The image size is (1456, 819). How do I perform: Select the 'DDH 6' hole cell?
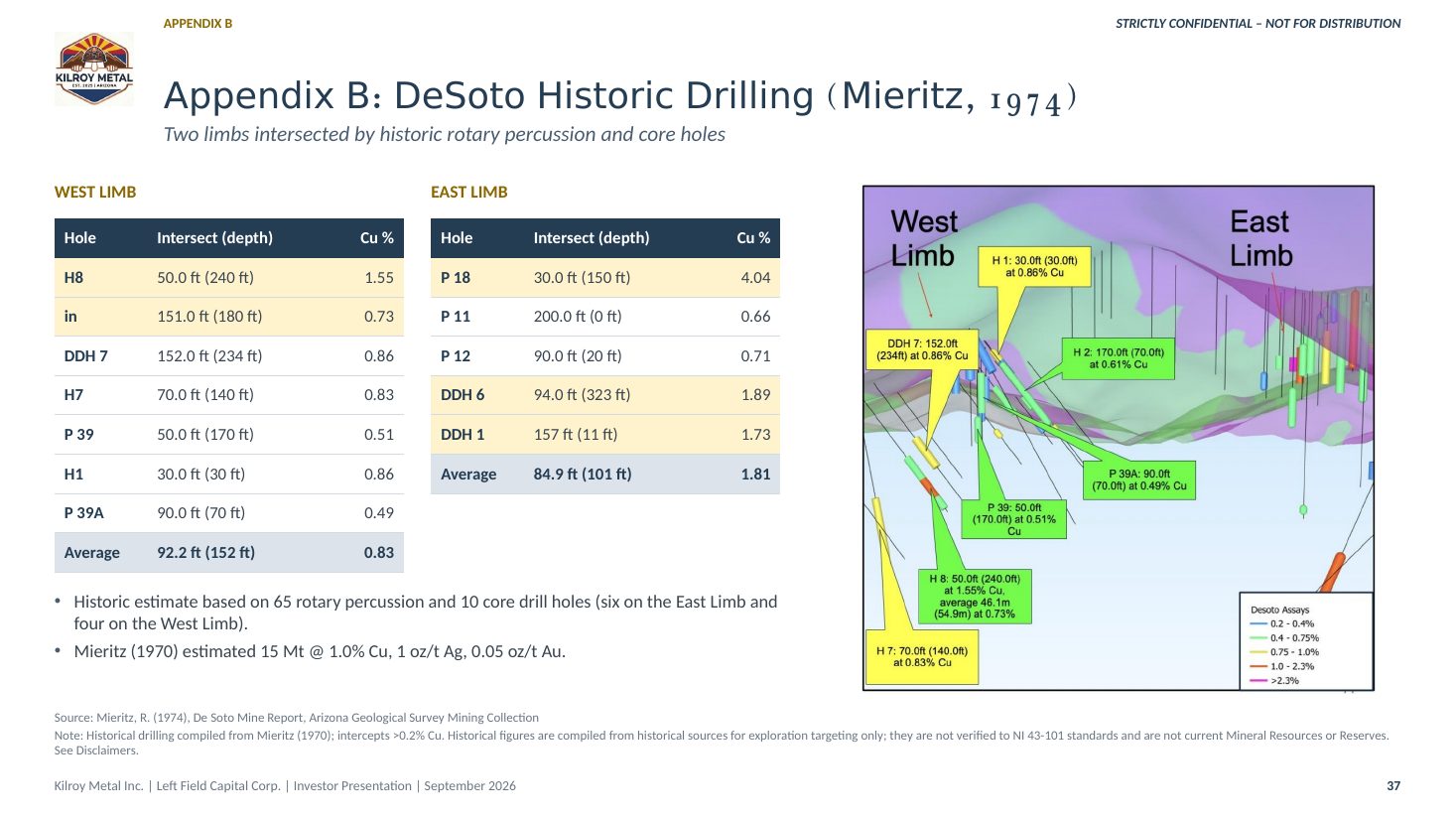pyautogui.click(x=463, y=394)
